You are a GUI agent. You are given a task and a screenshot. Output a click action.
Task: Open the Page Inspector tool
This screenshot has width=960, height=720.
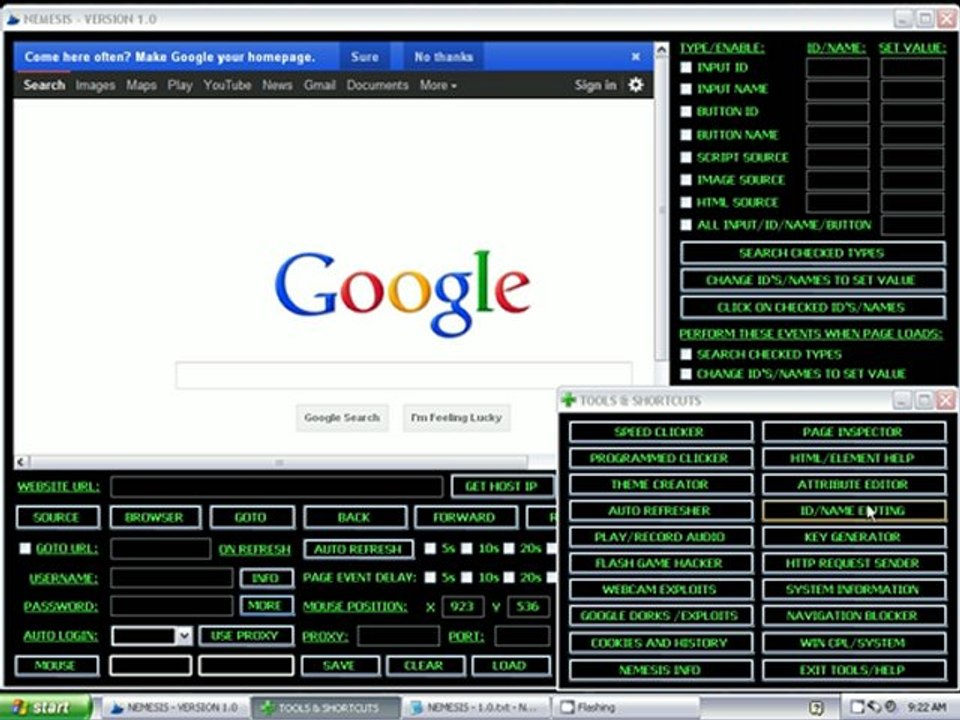pos(853,432)
